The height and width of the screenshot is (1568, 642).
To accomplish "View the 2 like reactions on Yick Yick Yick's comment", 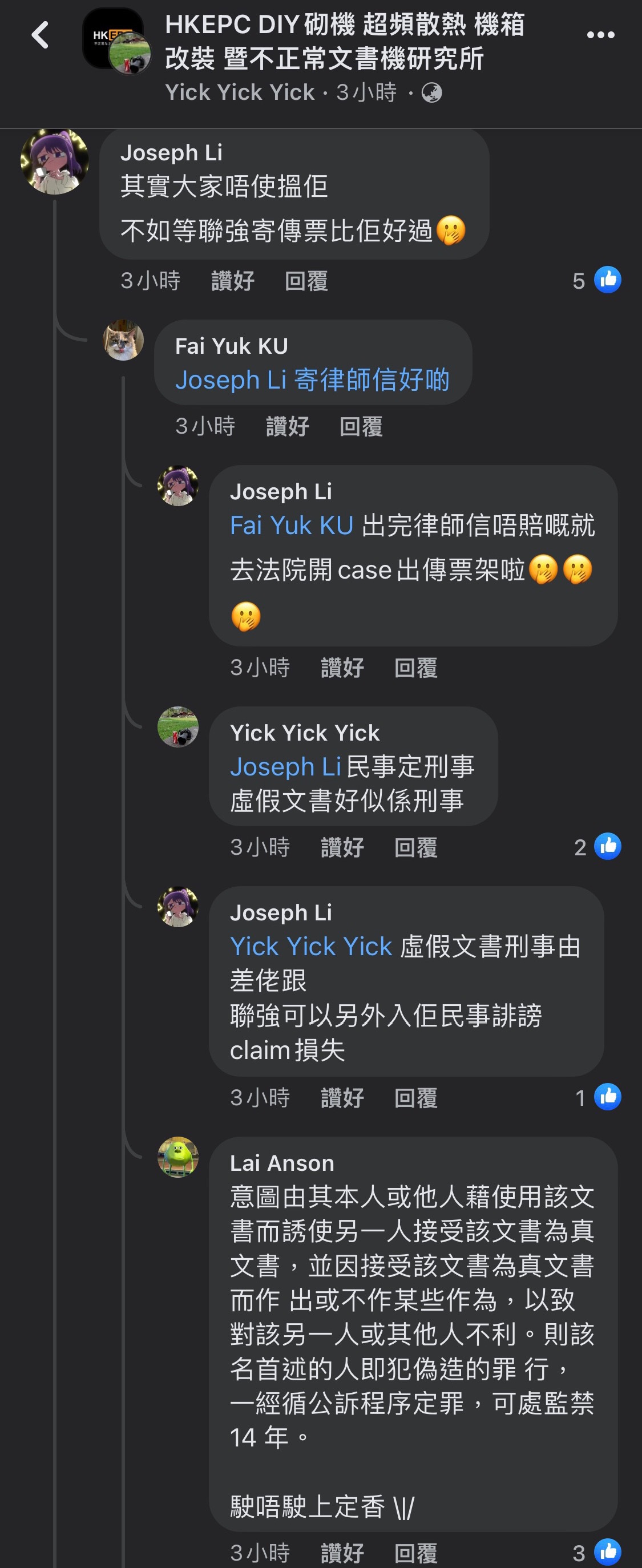I will pyautogui.click(x=597, y=847).
